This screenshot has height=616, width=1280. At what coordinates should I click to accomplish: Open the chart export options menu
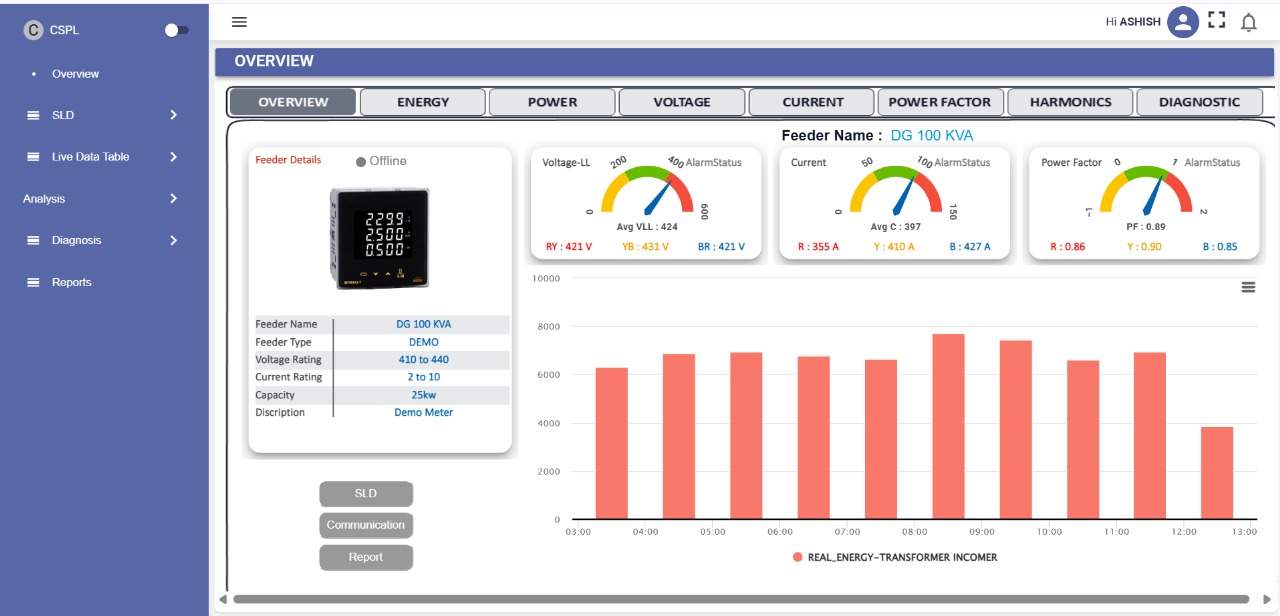pyautogui.click(x=1247, y=286)
